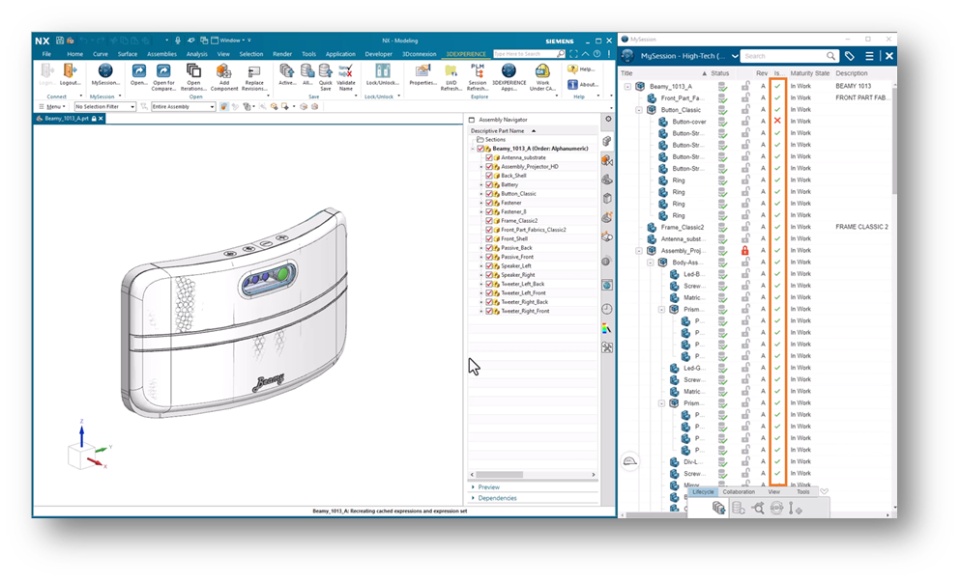The image size is (960, 581).
Task: Click UWD Refresh icon
Action: [x=451, y=71]
